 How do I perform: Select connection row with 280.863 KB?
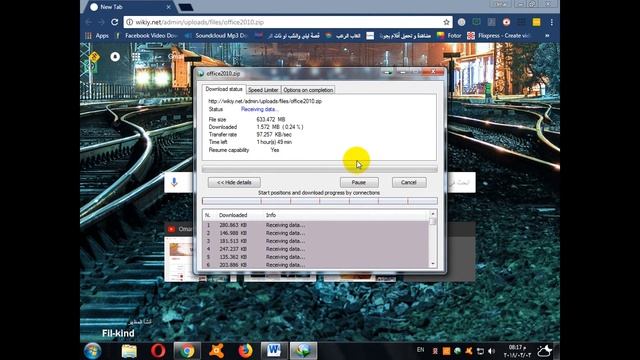[316, 225]
